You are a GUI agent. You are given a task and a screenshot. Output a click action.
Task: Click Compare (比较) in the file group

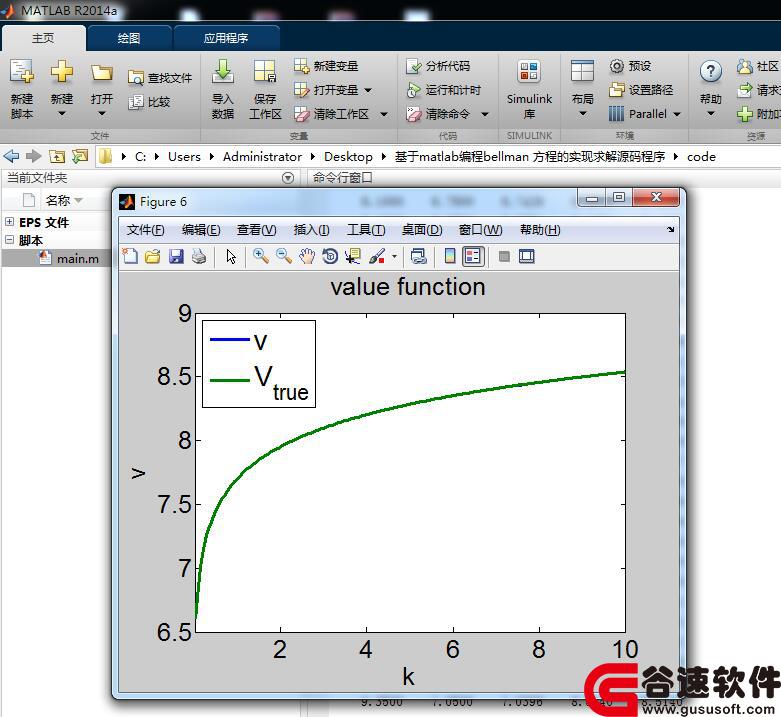(x=149, y=102)
